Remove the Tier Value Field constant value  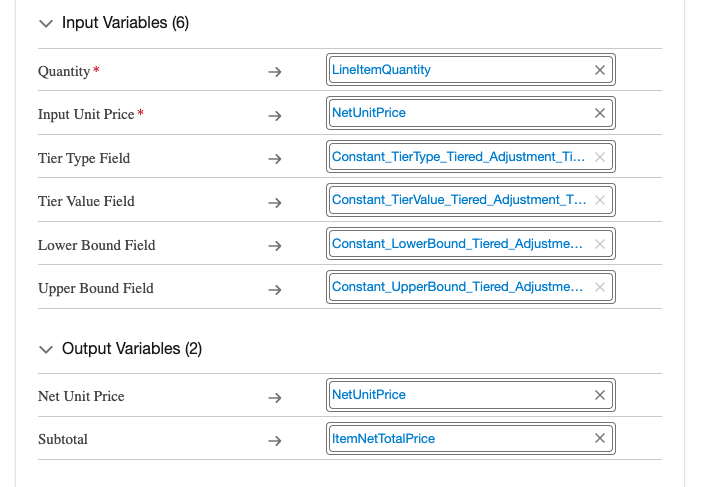pyautogui.click(x=600, y=200)
